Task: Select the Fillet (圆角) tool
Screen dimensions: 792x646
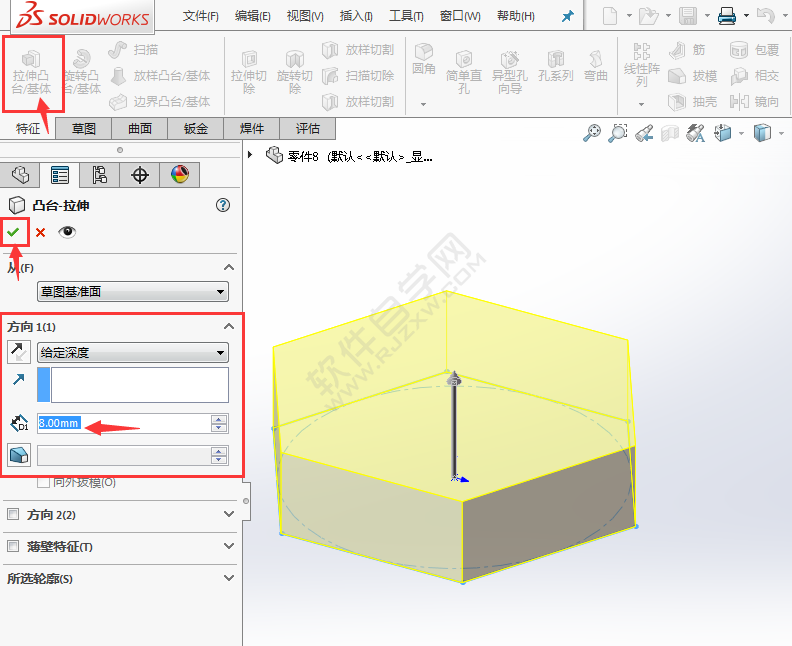Action: (424, 59)
